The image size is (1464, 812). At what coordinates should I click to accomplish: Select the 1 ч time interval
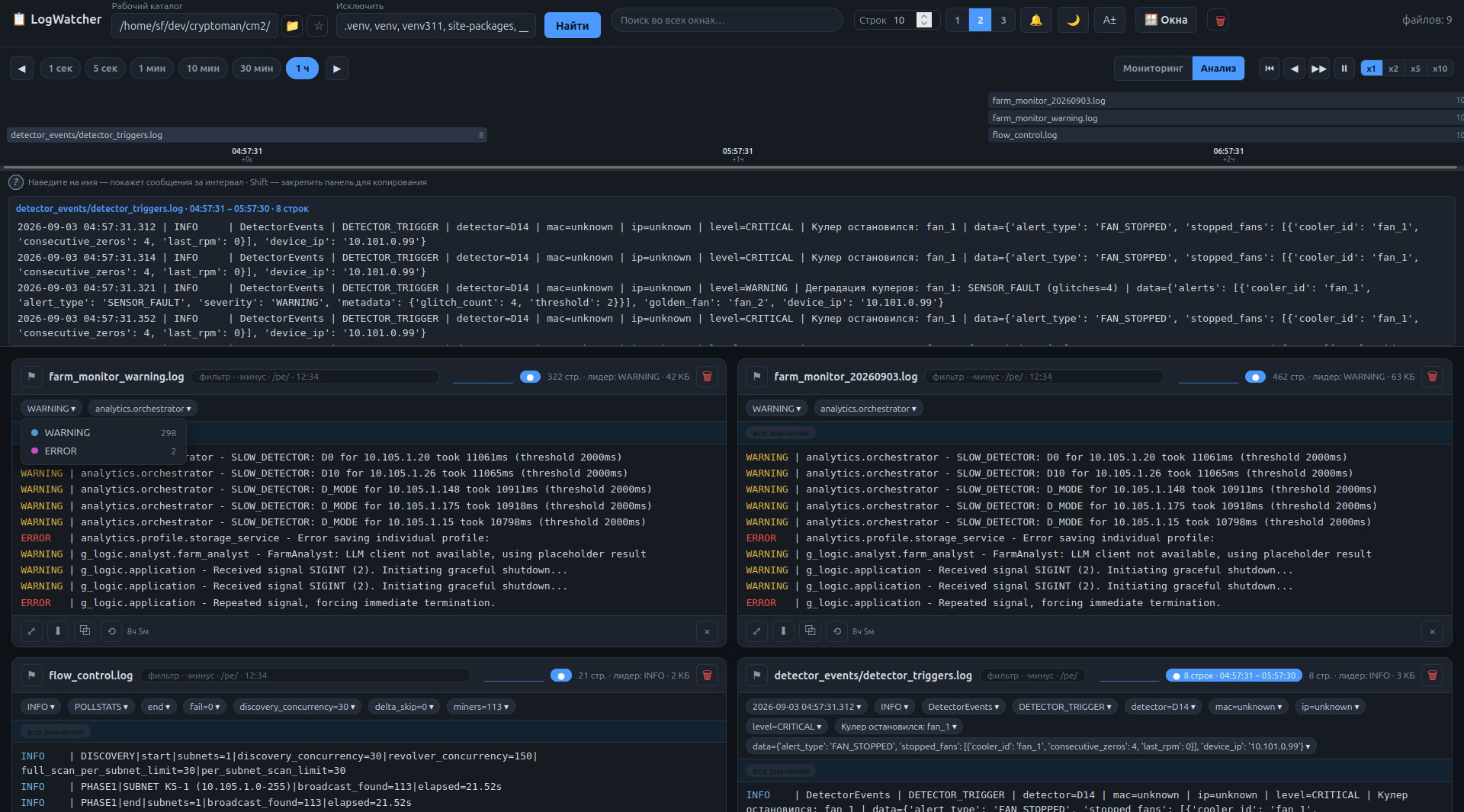[x=302, y=69]
